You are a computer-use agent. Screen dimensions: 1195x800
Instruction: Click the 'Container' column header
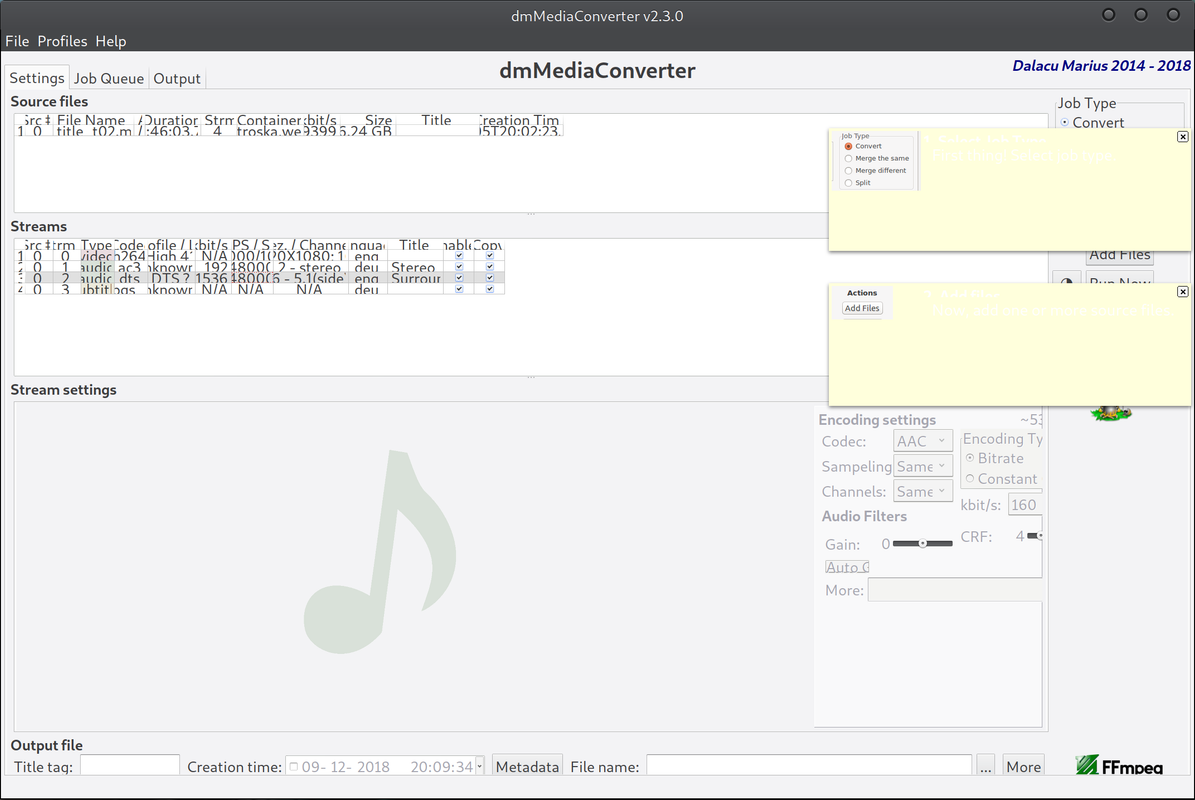coord(268,120)
